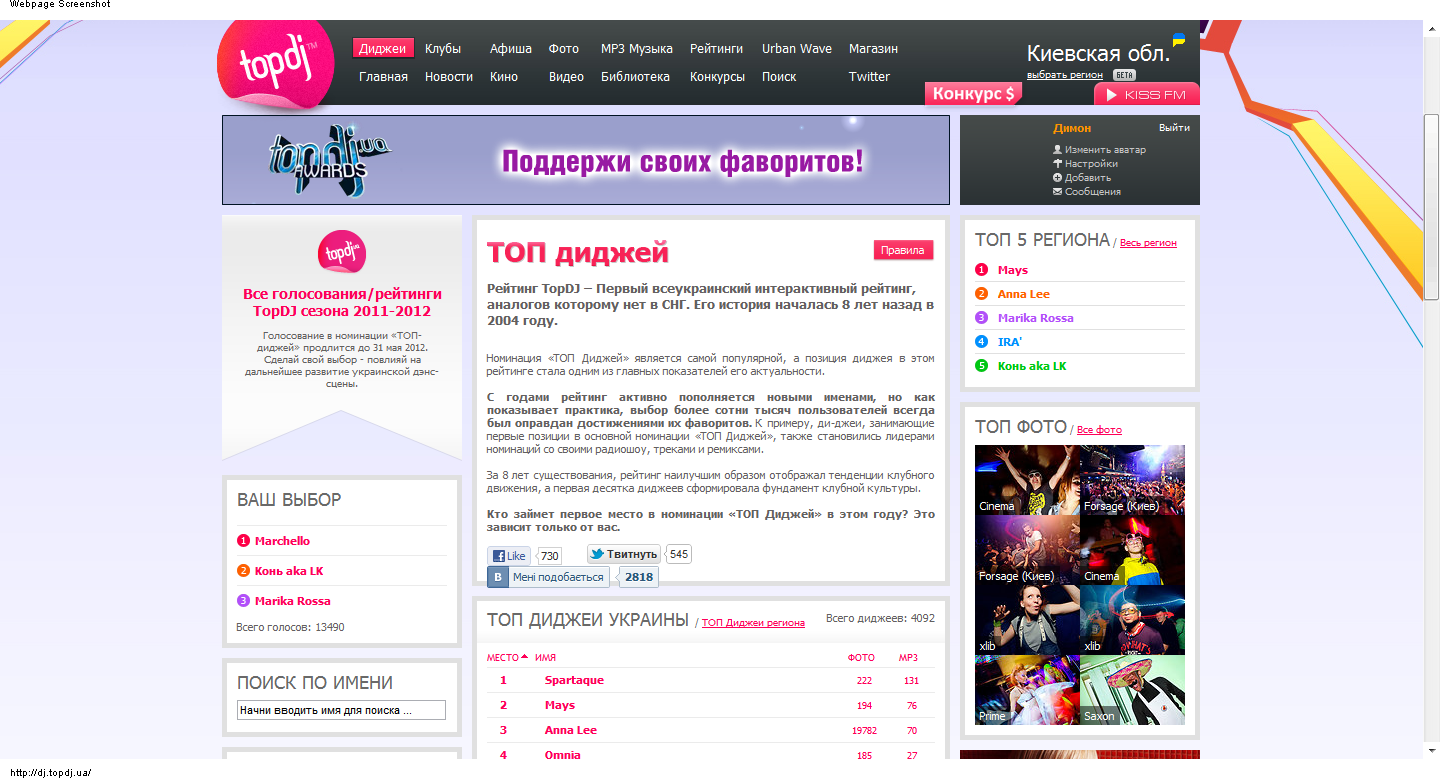Screen dimensions: 1440x779
Task: Click Добавить in user panel
Action: point(1088,178)
